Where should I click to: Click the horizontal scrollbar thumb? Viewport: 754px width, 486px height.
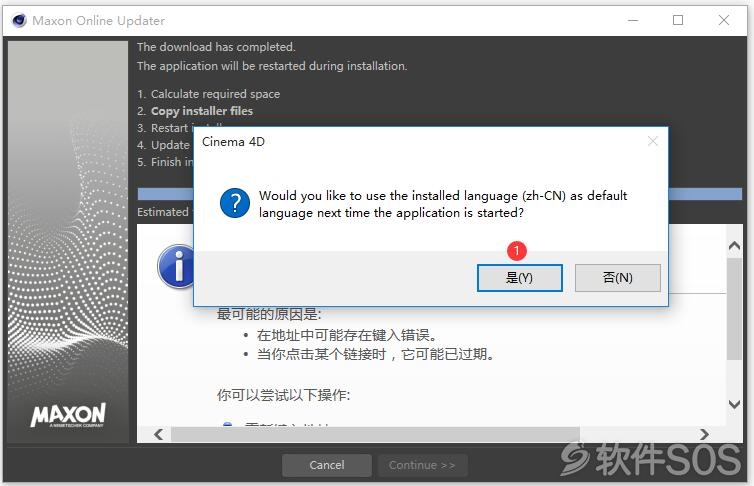coord(375,435)
